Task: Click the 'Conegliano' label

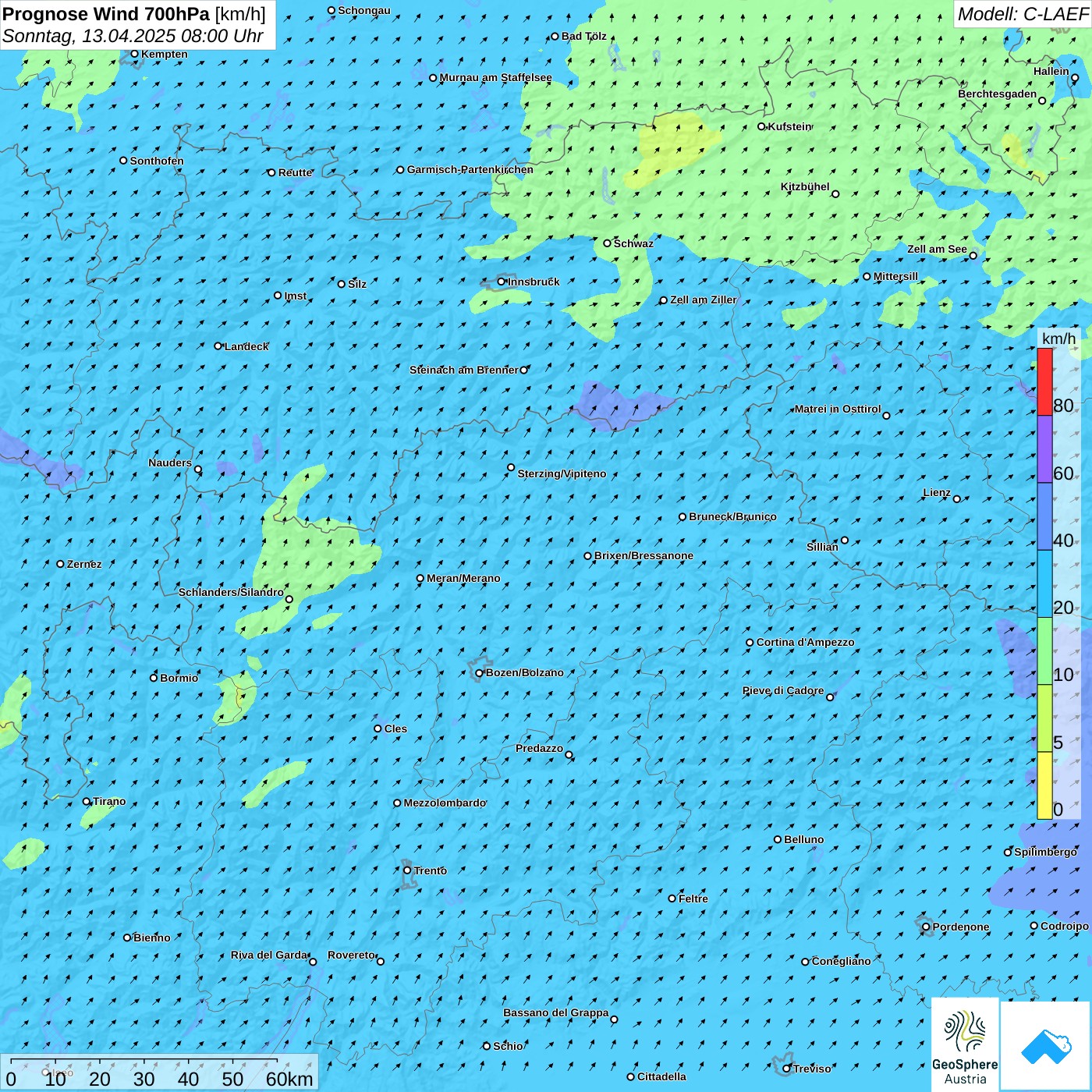Action: [x=841, y=961]
